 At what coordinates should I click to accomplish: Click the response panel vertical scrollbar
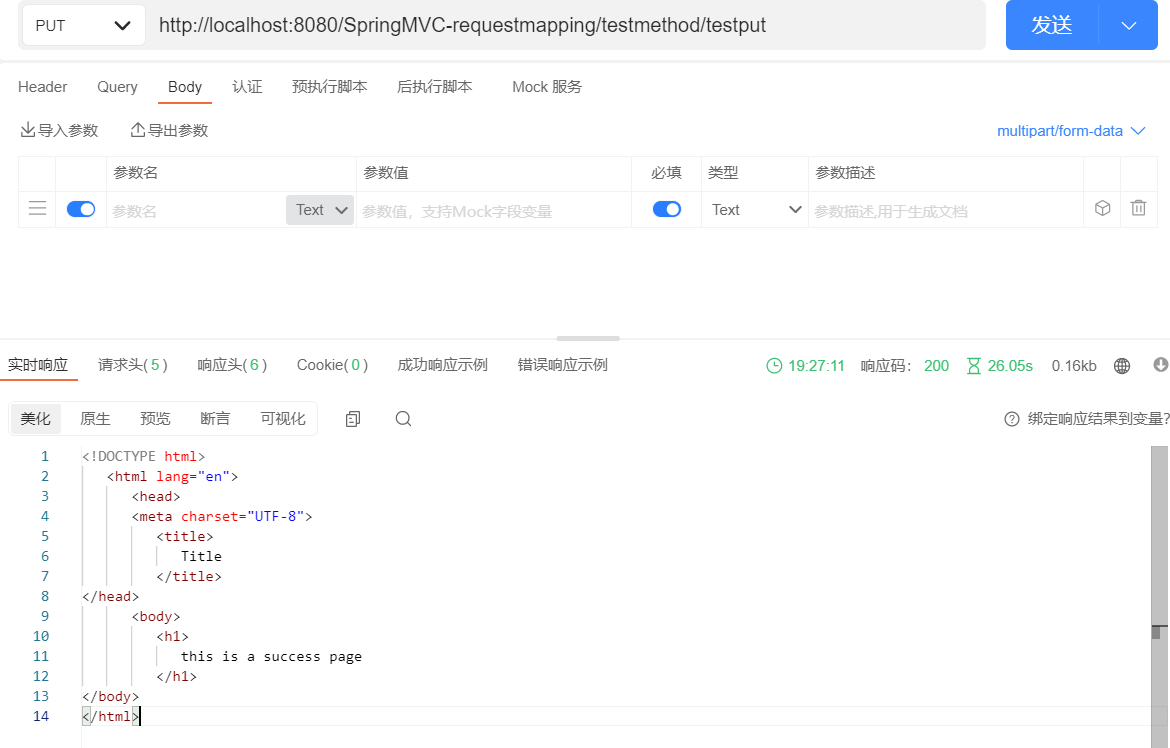click(1159, 597)
